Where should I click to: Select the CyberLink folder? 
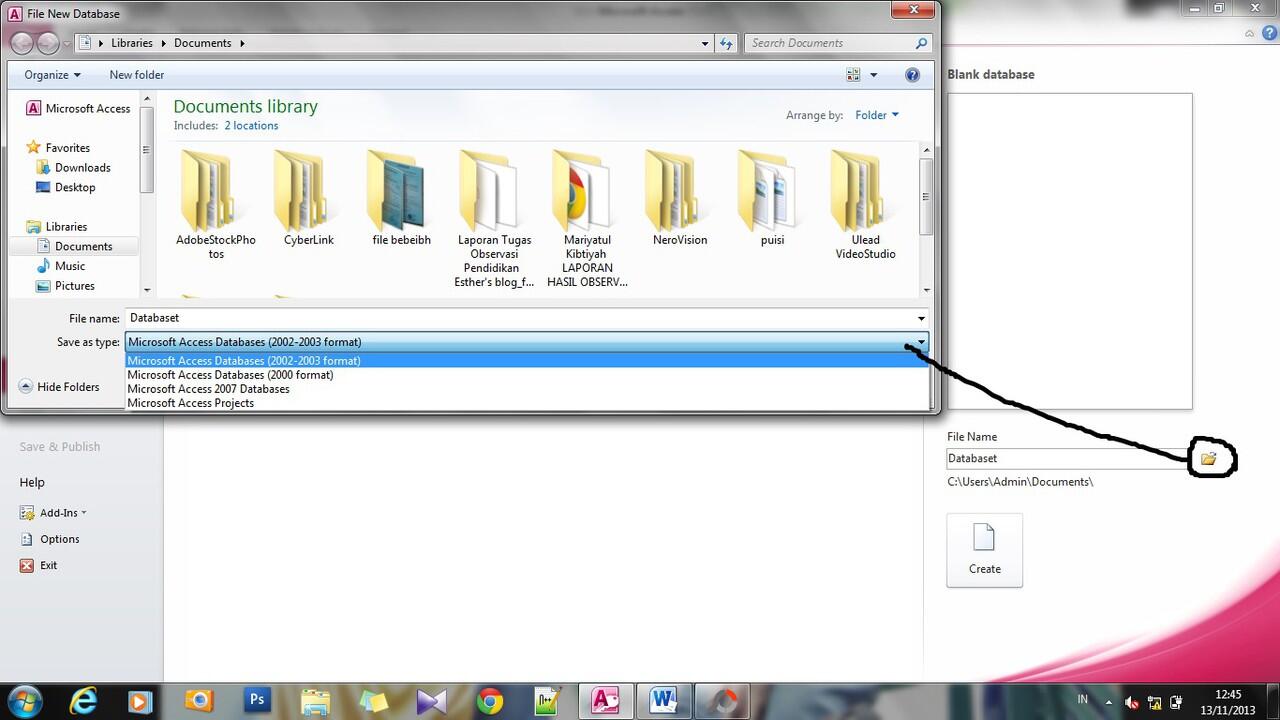[x=308, y=198]
